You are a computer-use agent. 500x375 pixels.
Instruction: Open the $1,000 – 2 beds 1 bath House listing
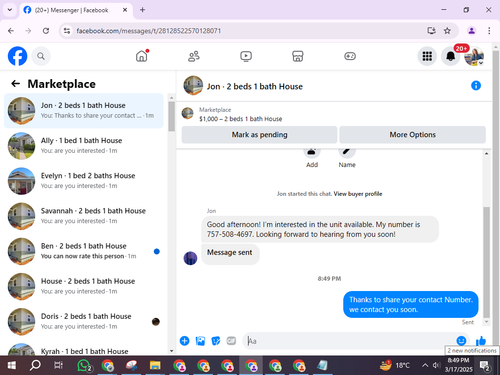coord(240,119)
